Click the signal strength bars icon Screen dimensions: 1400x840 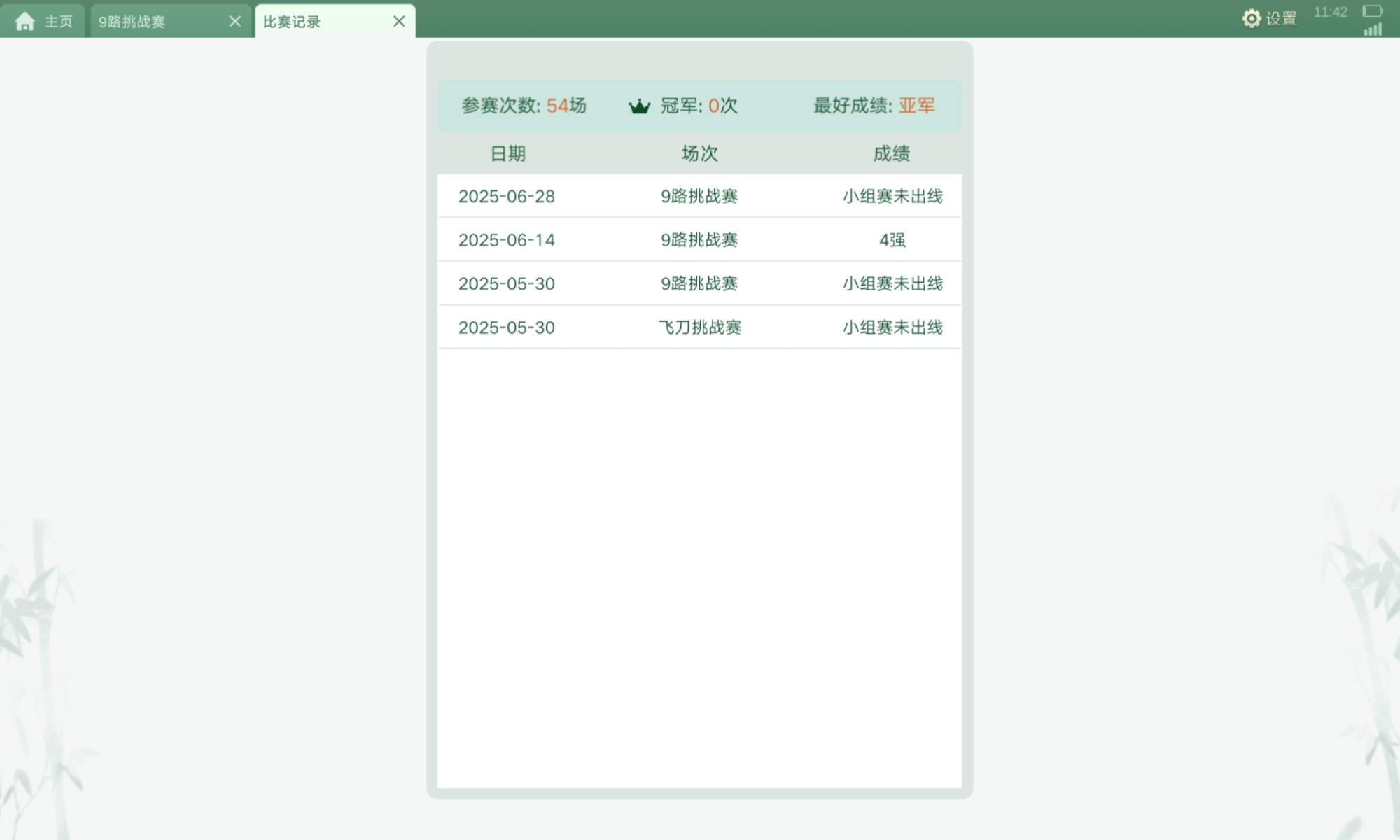pos(1373,29)
